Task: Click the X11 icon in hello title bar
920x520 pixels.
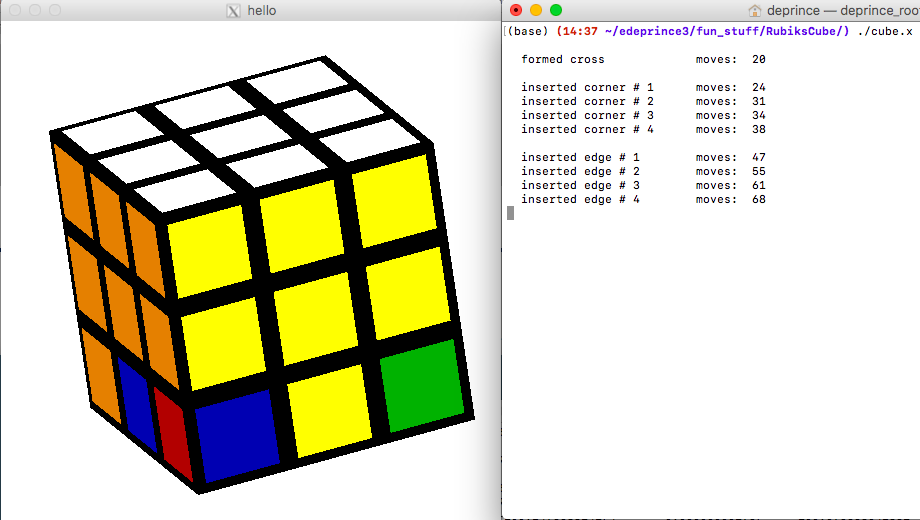Action: 235,10
